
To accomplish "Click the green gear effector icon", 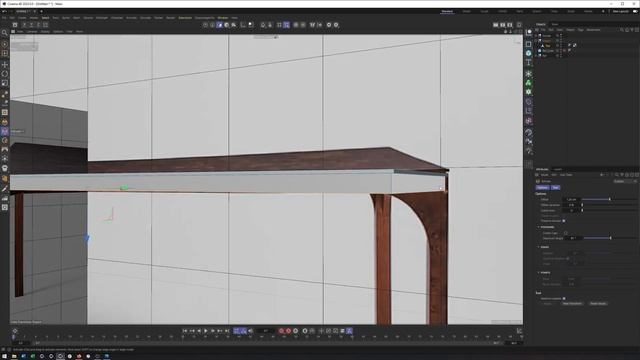I will (529, 92).
